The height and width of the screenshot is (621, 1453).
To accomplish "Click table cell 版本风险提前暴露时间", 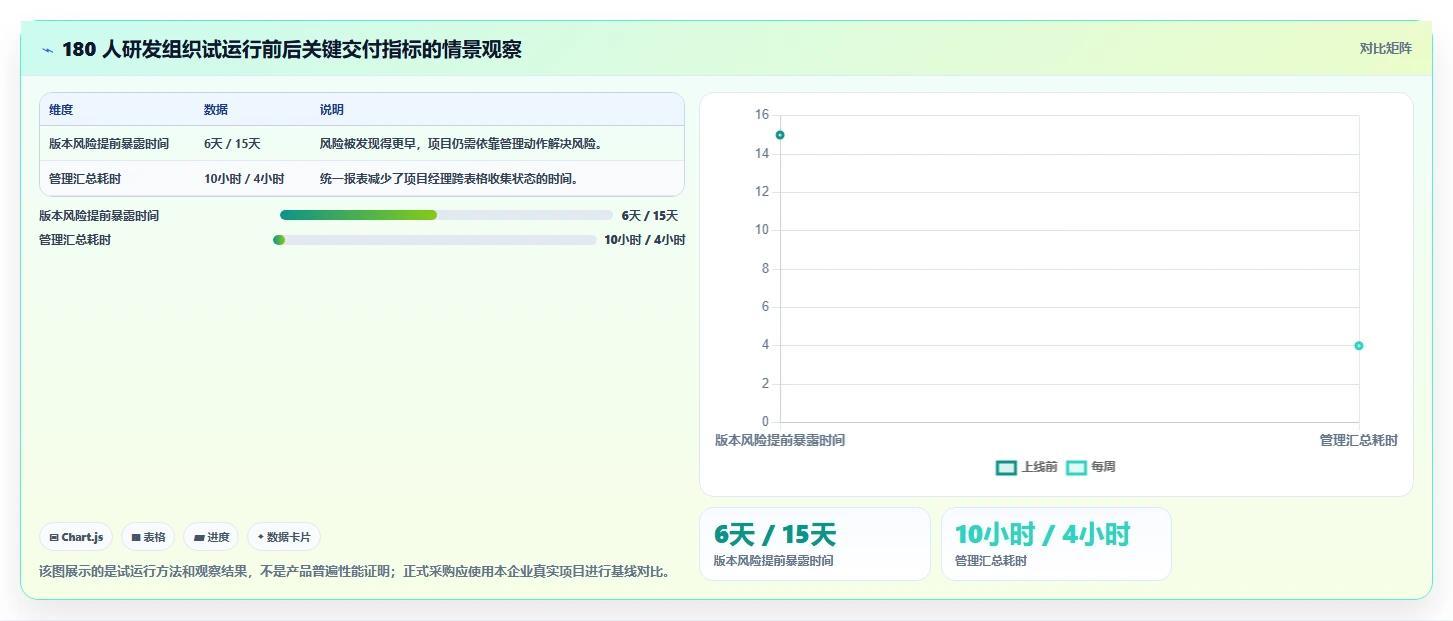I will 109,144.
